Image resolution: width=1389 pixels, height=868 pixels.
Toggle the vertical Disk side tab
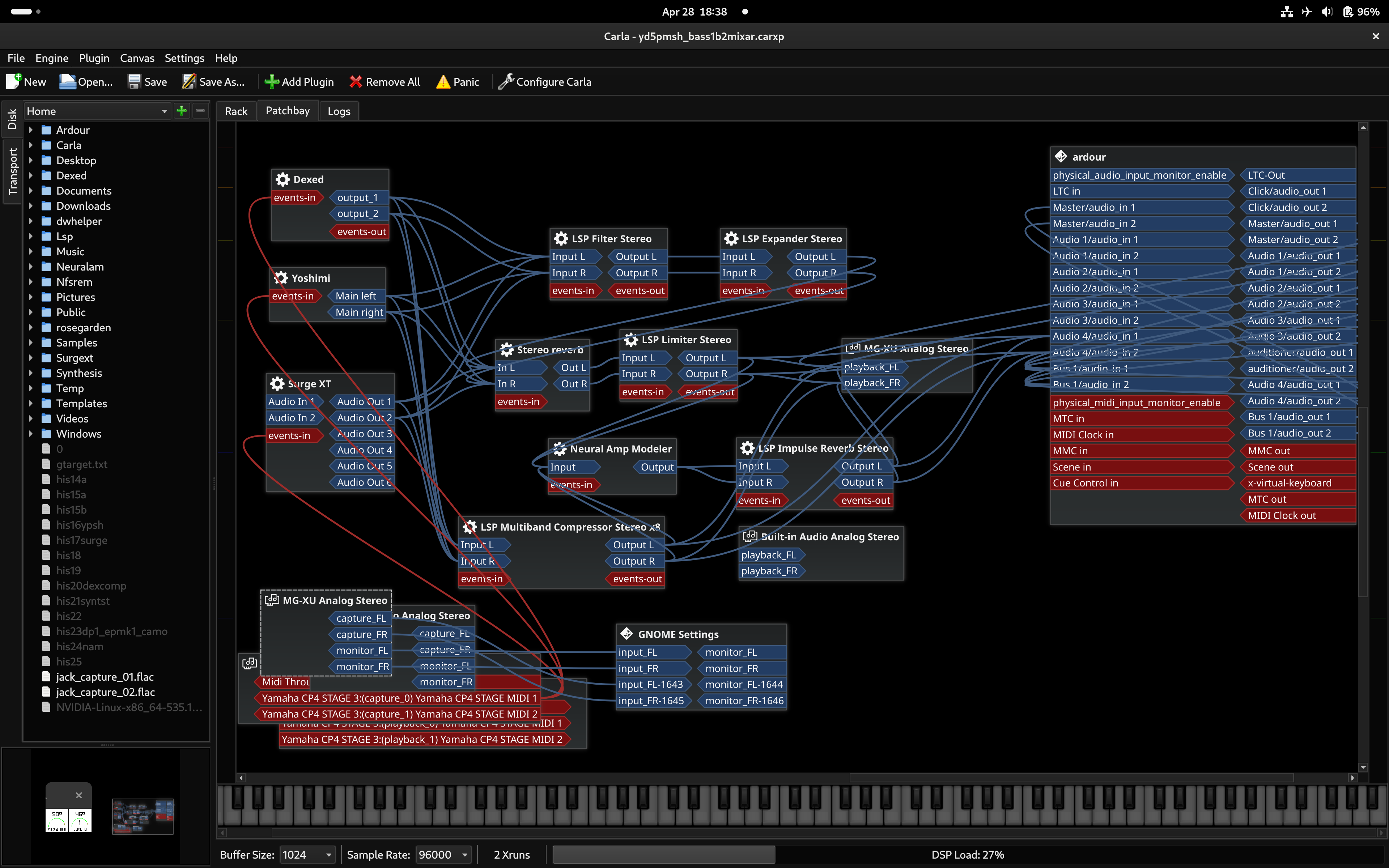(x=13, y=119)
